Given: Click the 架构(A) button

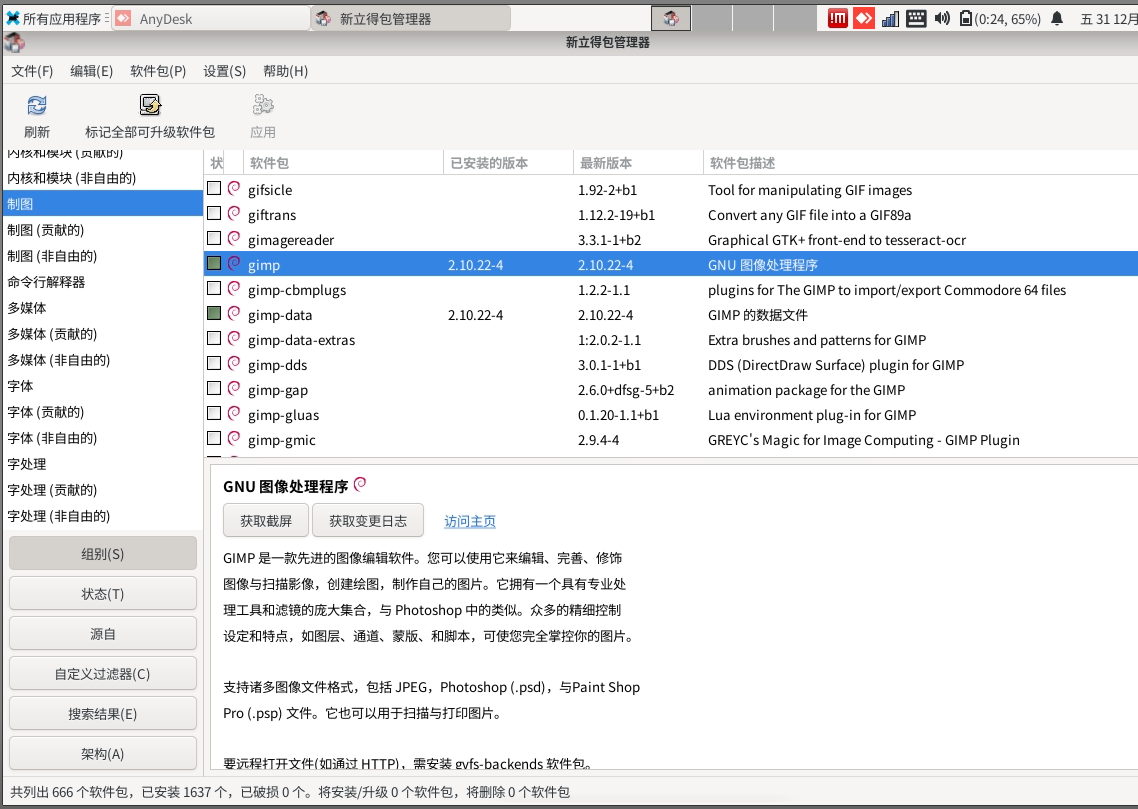Looking at the screenshot, I should 102,754.
